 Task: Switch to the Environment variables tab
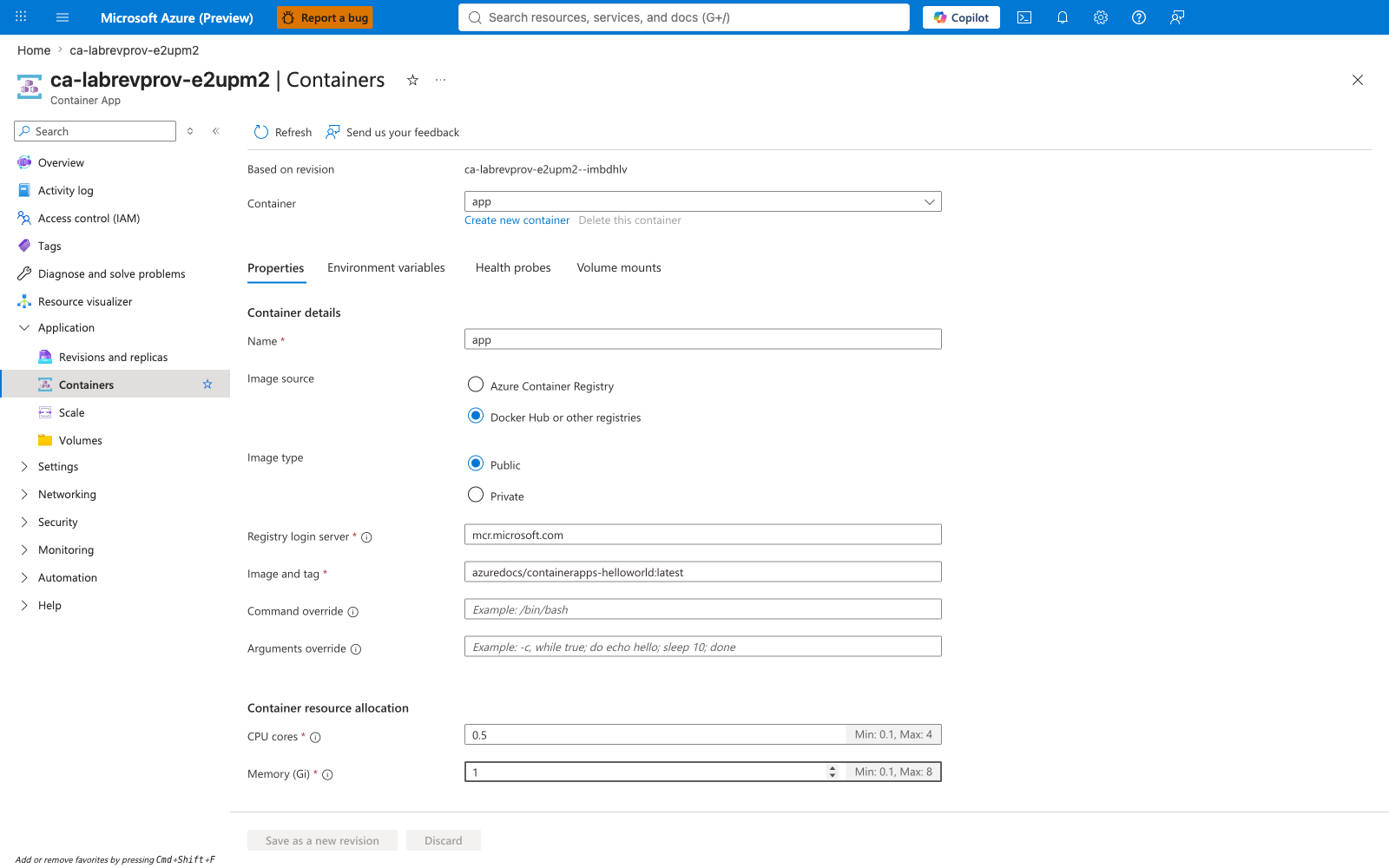pyautogui.click(x=386, y=267)
